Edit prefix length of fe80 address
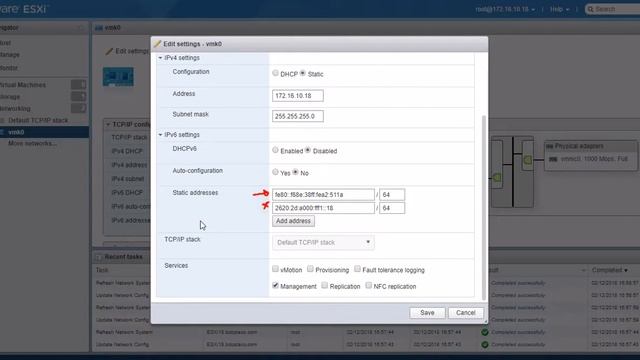Screen dimensions: 640x360 tap(392, 195)
